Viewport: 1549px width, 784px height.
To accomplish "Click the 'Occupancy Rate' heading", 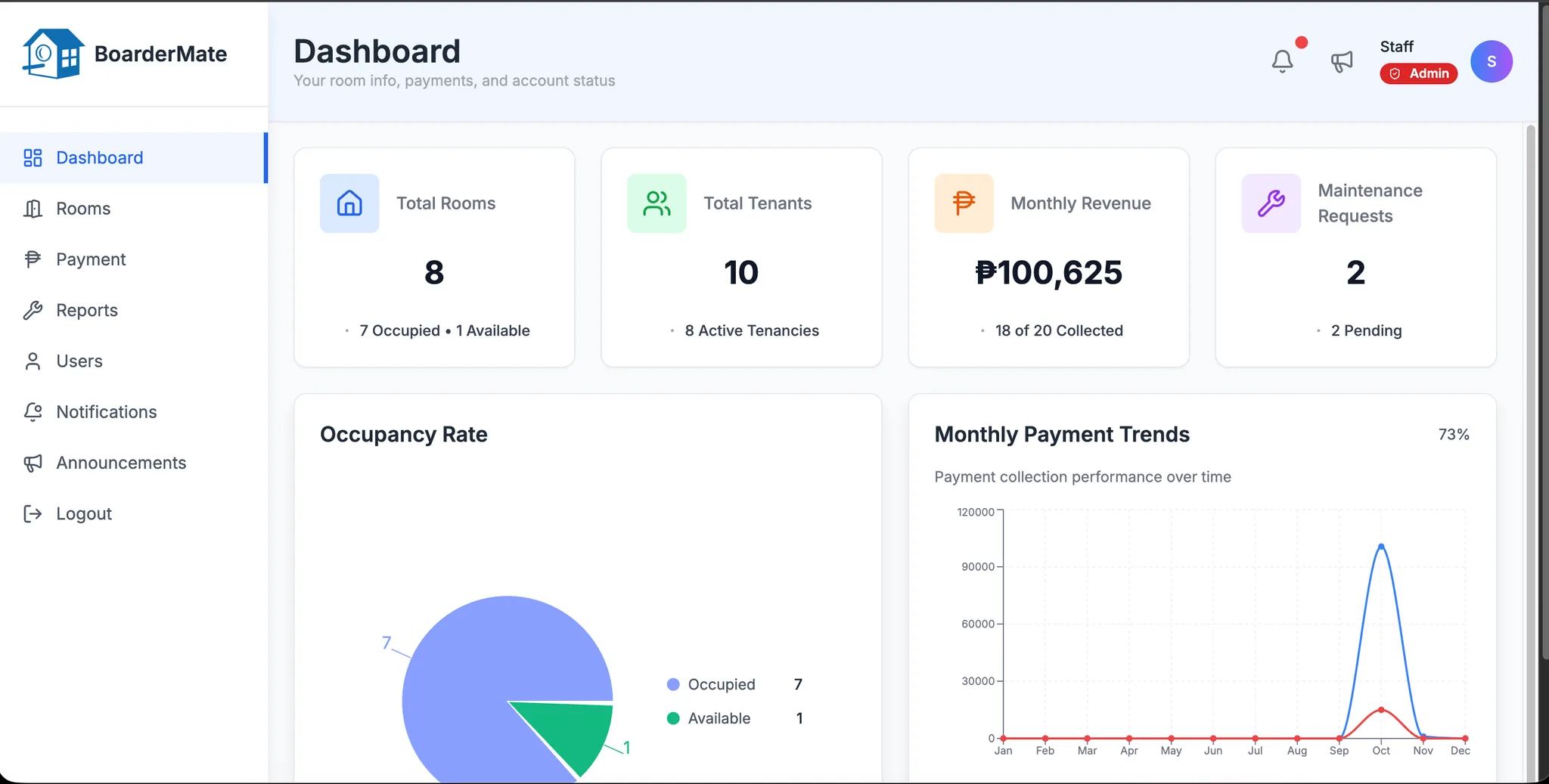I will [404, 435].
